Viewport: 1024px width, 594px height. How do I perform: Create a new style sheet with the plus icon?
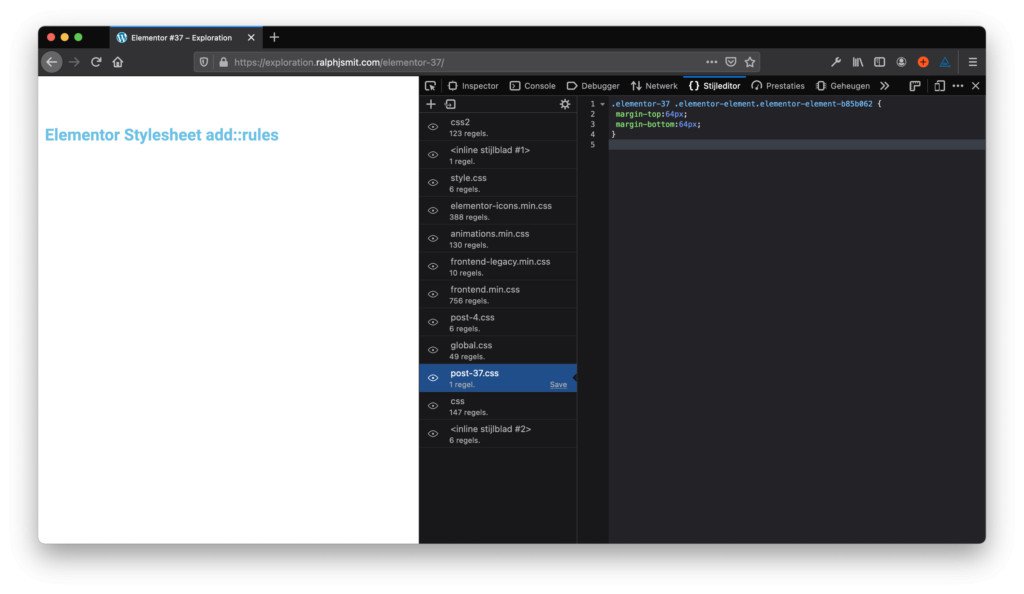430,104
